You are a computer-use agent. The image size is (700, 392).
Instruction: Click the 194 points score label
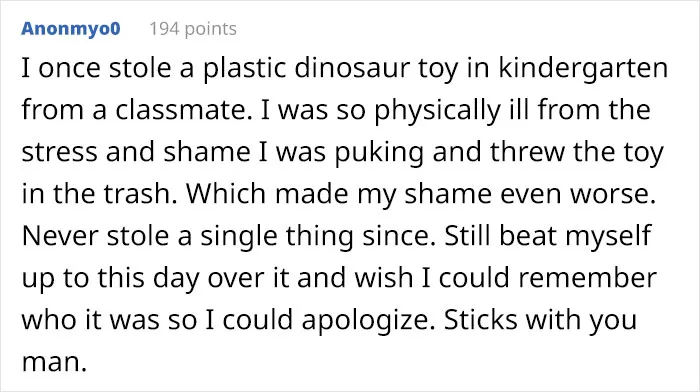(x=193, y=29)
